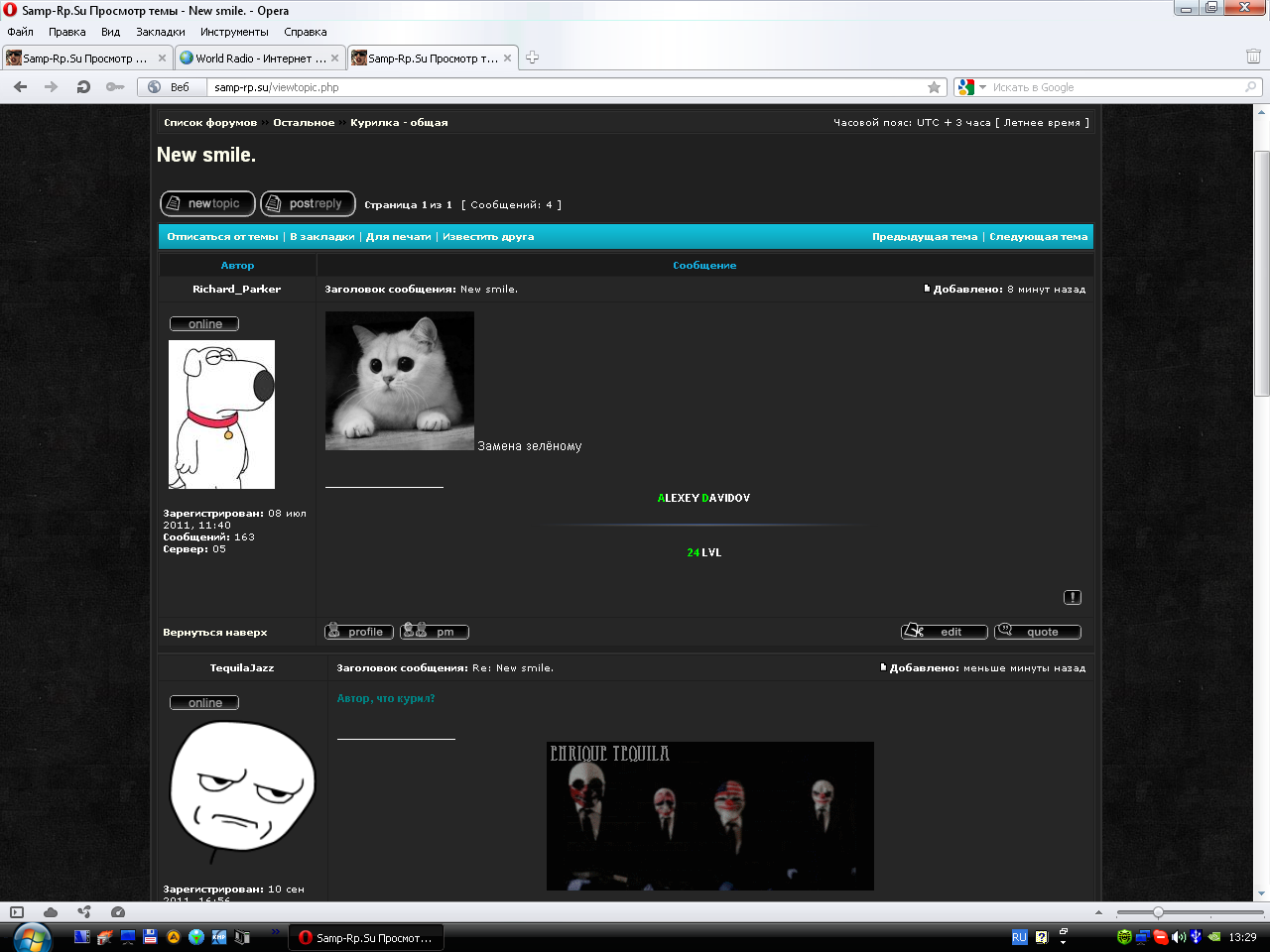Click the address bar URL field
The height and width of the screenshot is (952, 1270).
pos(566,87)
